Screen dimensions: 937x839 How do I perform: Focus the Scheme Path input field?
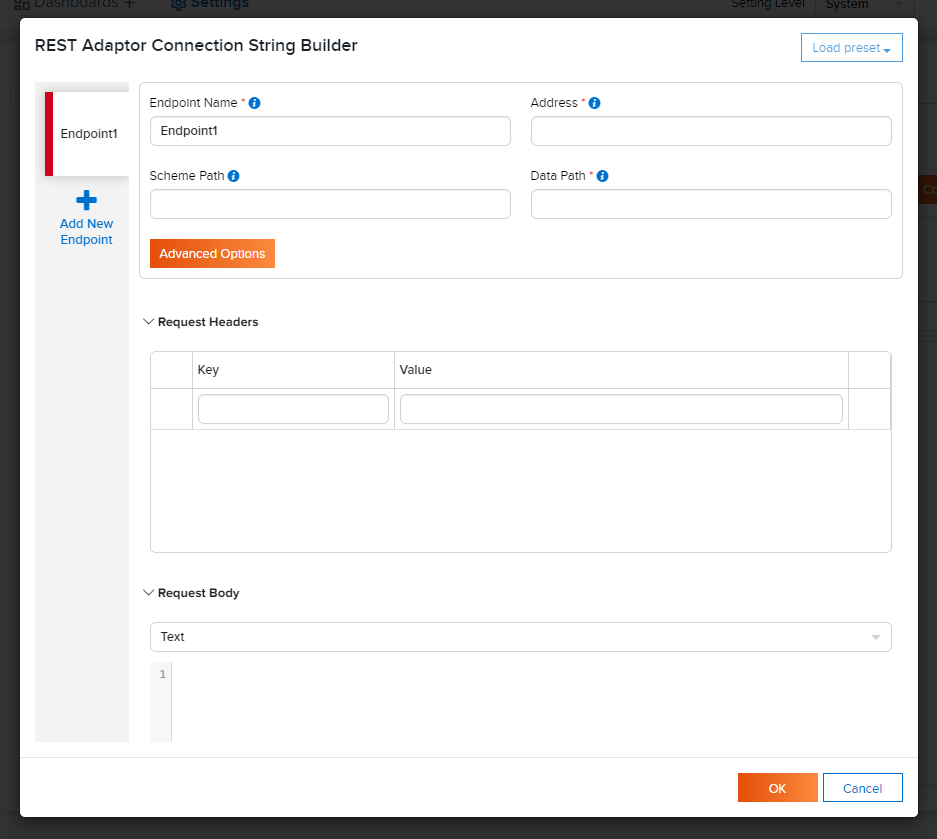[330, 204]
